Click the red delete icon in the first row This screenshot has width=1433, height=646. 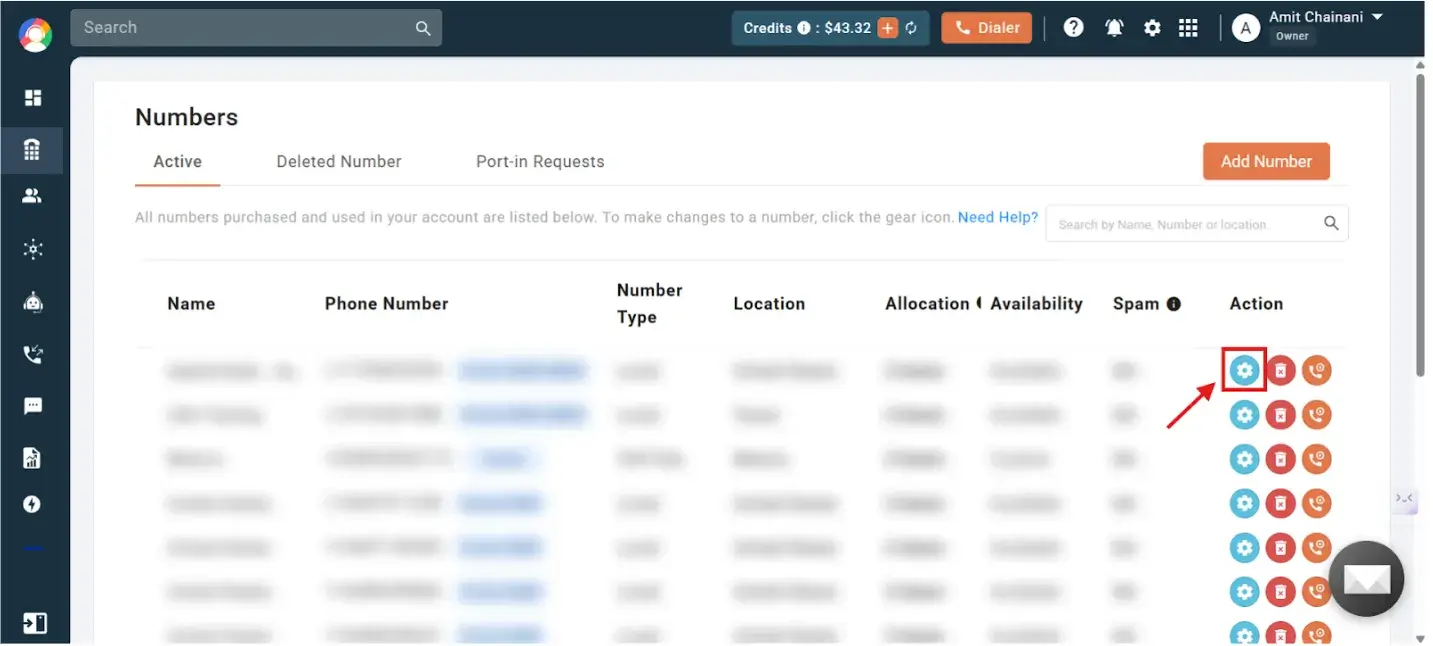(1280, 371)
